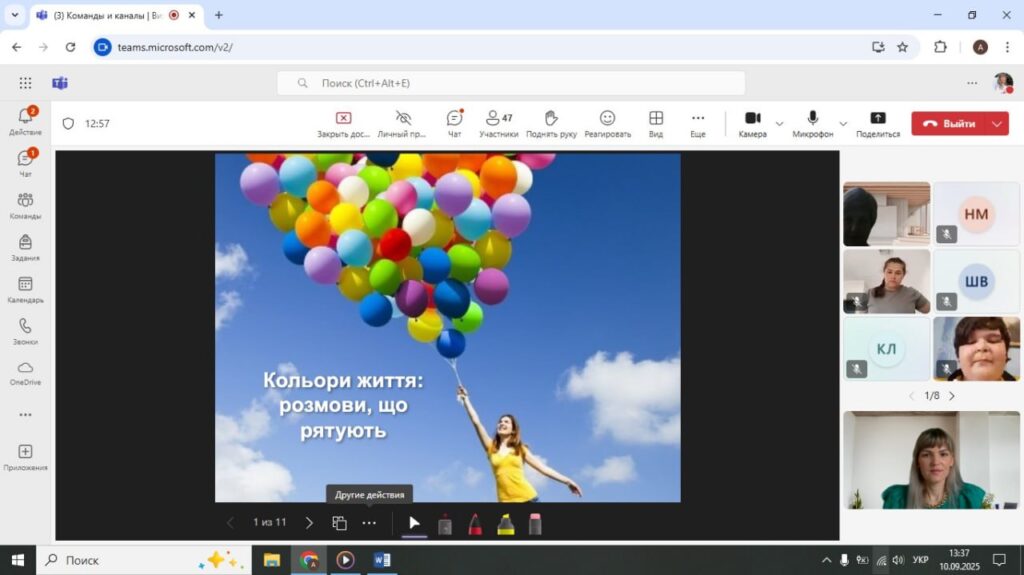
Task: Expand the microphone options dropdown arrow
Action: 842,124
